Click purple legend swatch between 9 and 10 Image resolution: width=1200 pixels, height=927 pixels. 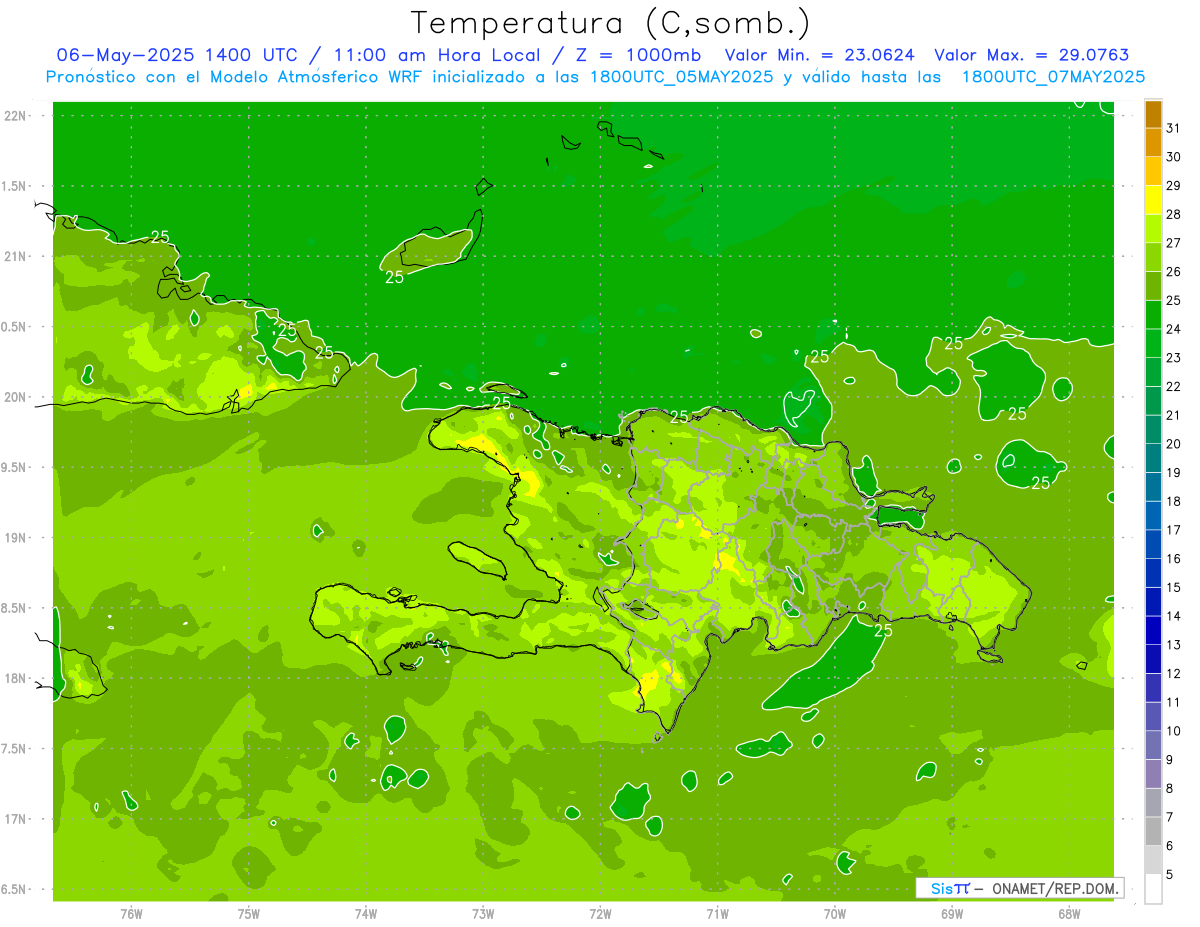[1153, 745]
